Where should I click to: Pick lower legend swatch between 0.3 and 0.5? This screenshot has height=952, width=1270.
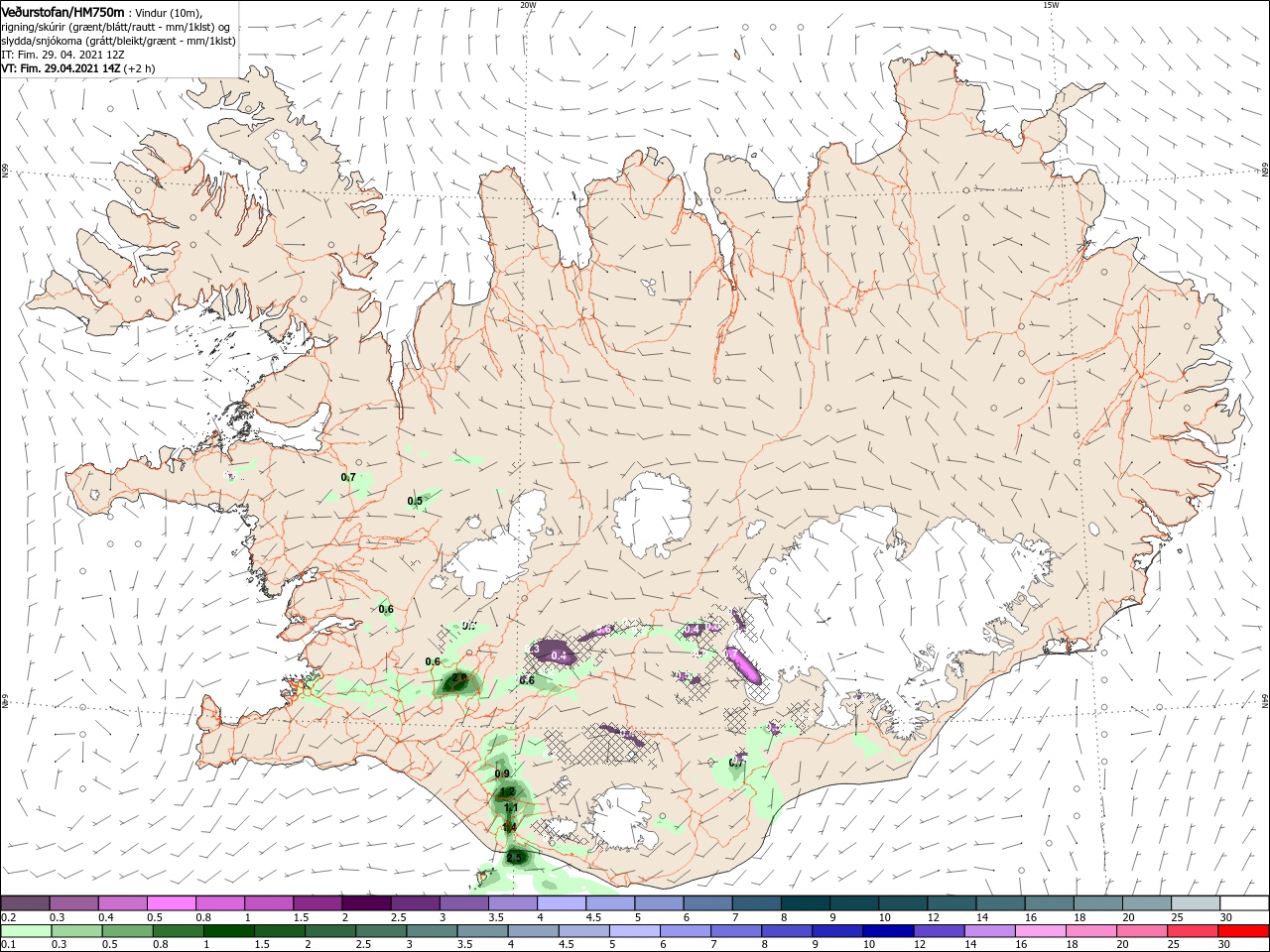click(76, 931)
